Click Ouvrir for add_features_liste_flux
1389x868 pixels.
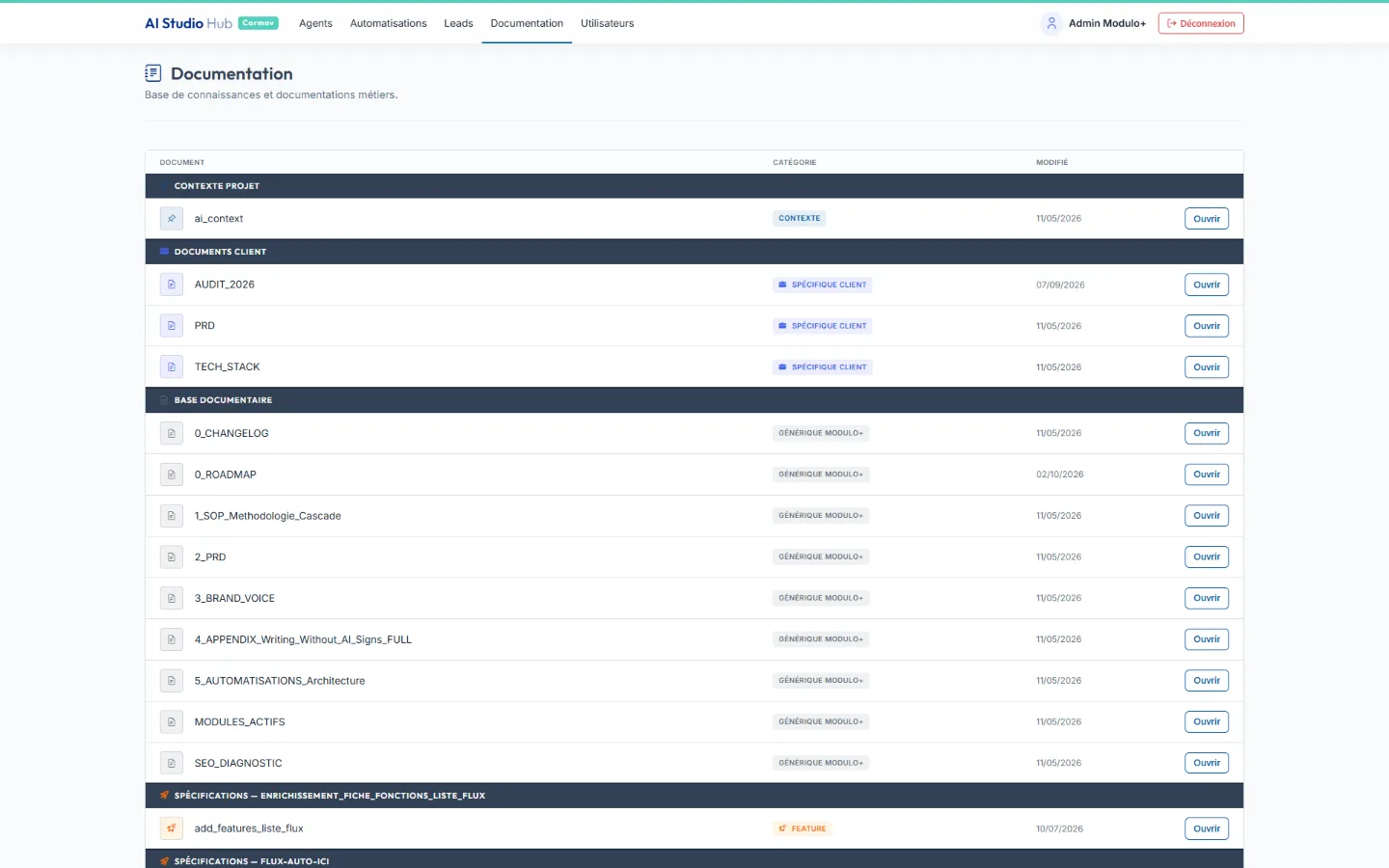click(x=1207, y=828)
